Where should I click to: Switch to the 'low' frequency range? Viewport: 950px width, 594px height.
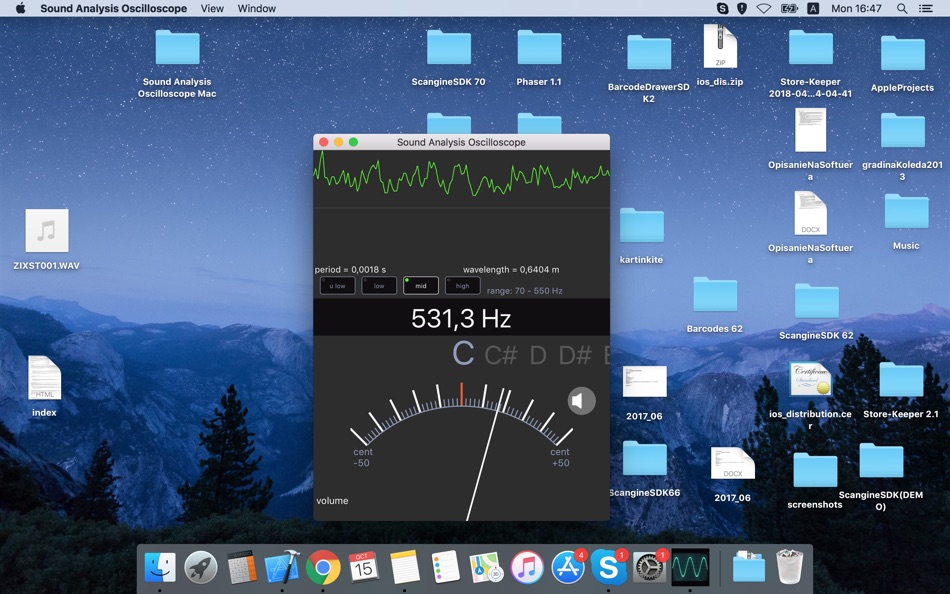(379, 286)
